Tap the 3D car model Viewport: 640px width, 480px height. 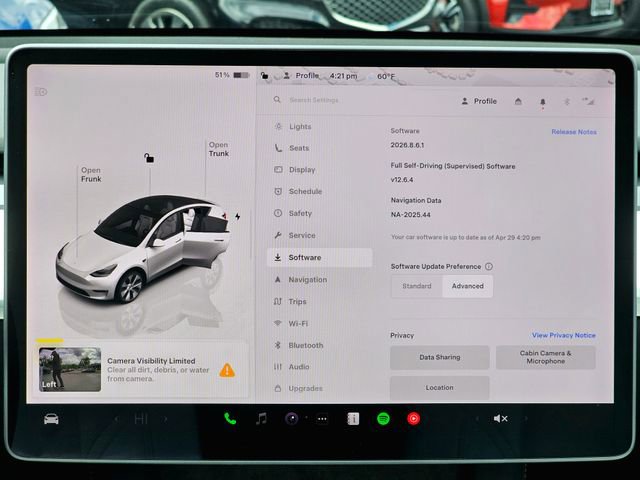(x=143, y=250)
